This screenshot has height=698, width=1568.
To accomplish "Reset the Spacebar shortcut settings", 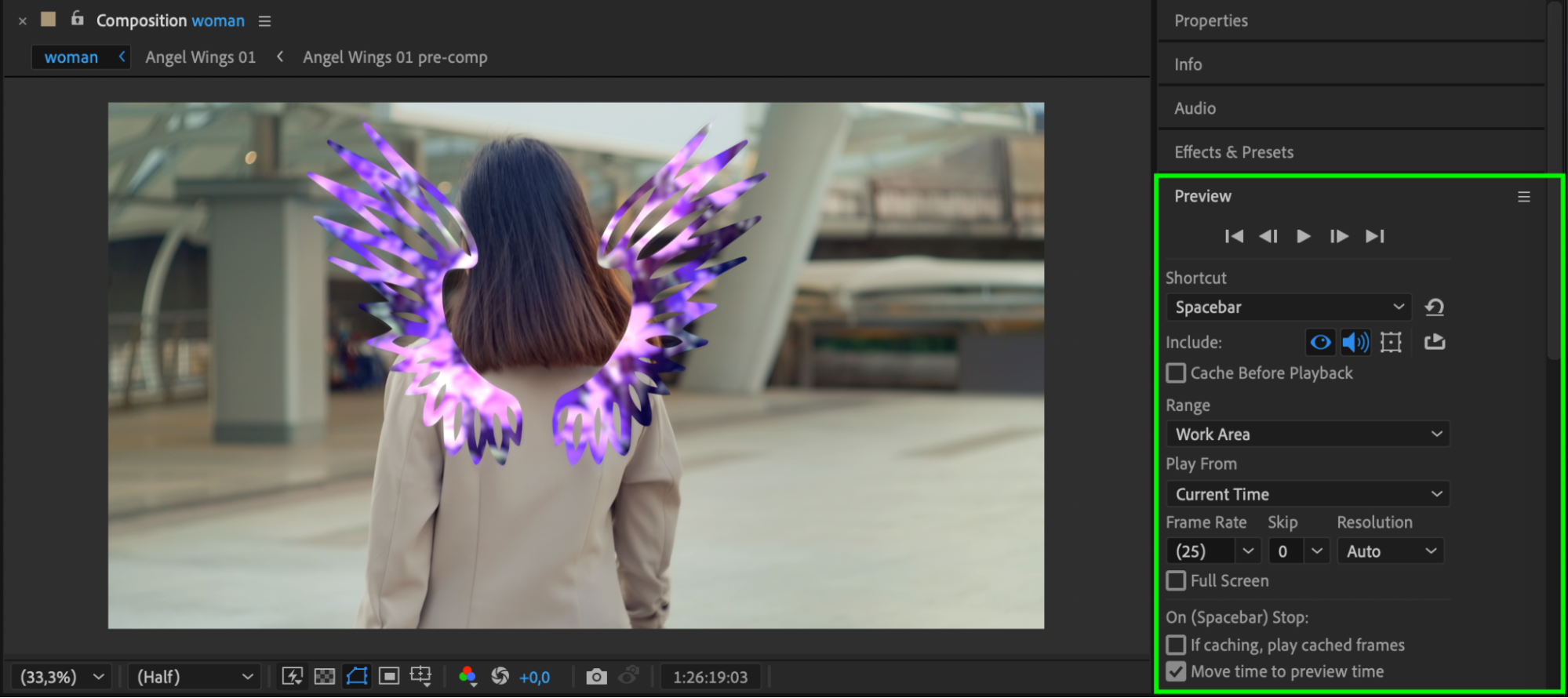I will [1435, 307].
